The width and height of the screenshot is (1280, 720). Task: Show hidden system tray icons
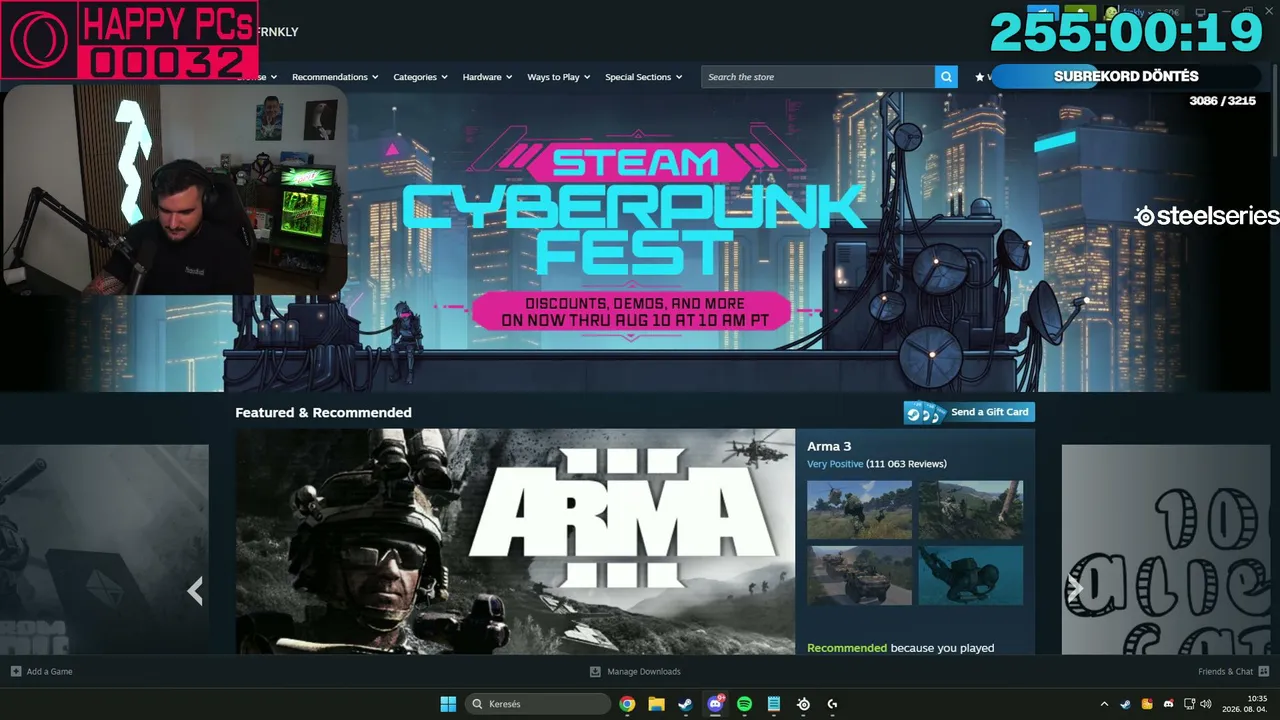(x=1104, y=704)
